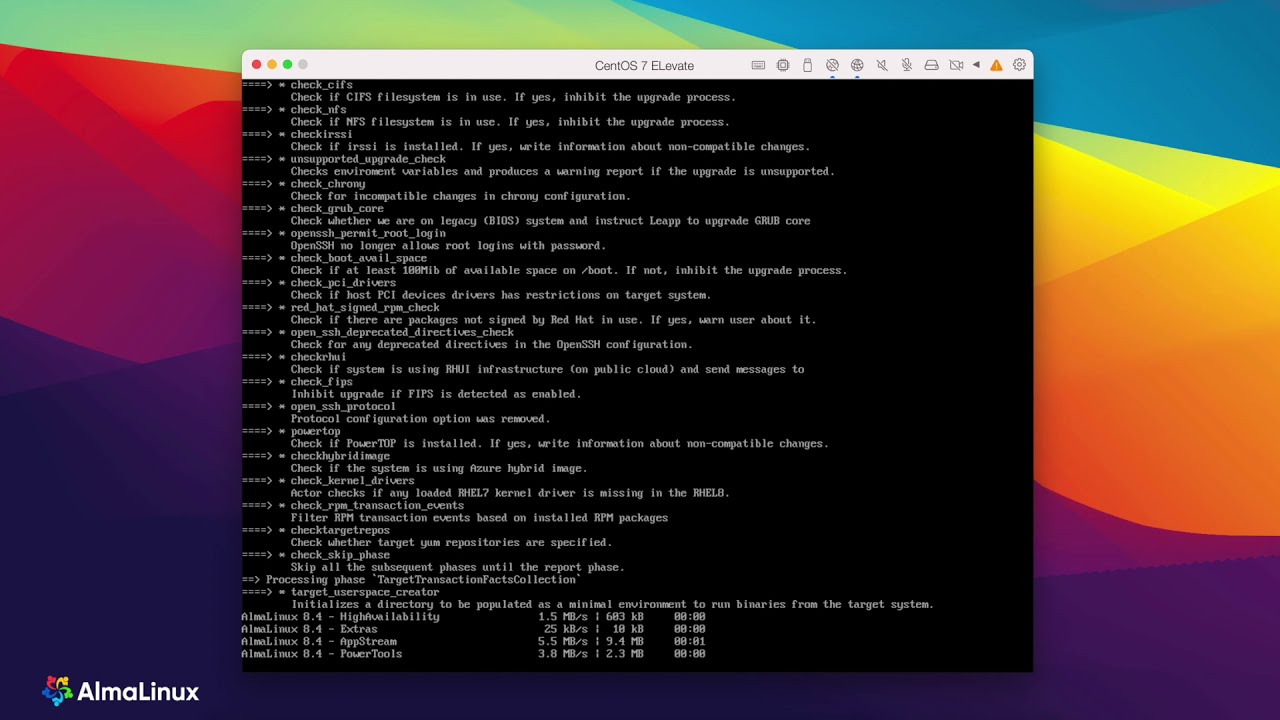Click the crossed-out globe network icon

[x=832, y=65]
